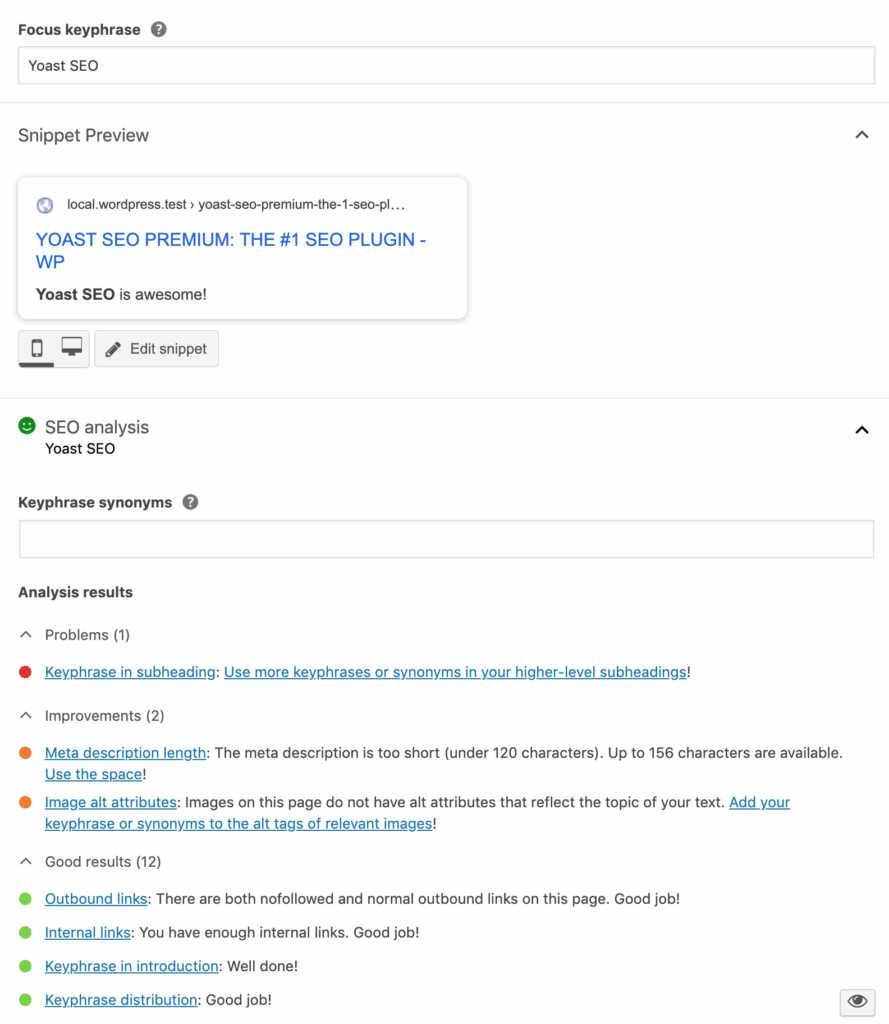The width and height of the screenshot is (889, 1024).
Task: Click inside the Keyphrase synonyms field
Action: click(445, 538)
